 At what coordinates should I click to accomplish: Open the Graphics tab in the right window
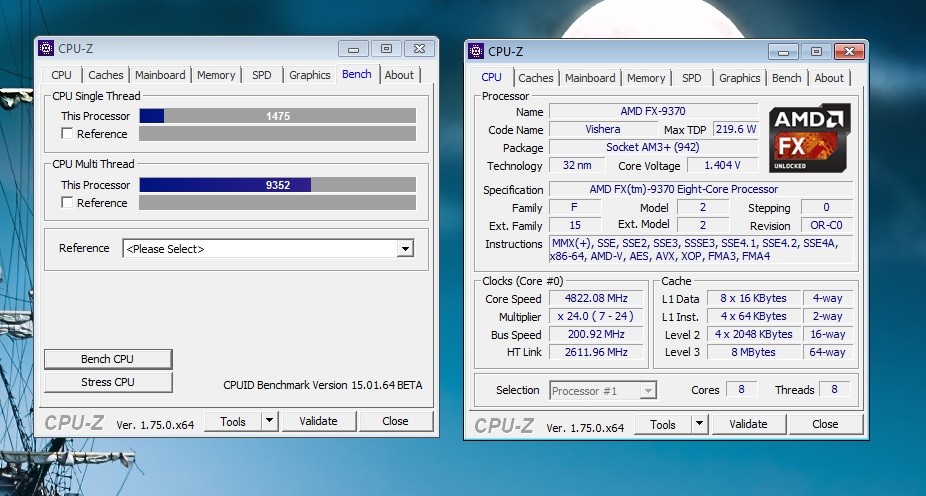(x=739, y=78)
